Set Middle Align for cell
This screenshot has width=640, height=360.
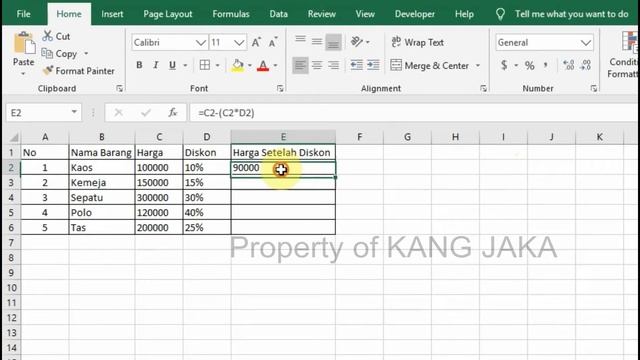point(317,42)
